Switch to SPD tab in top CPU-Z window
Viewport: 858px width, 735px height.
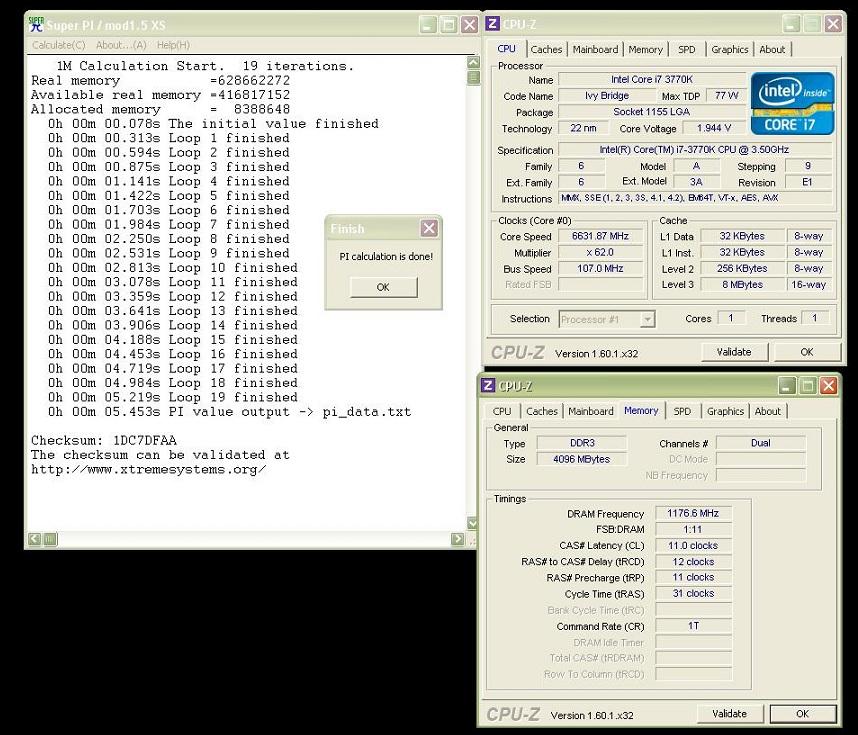[686, 49]
